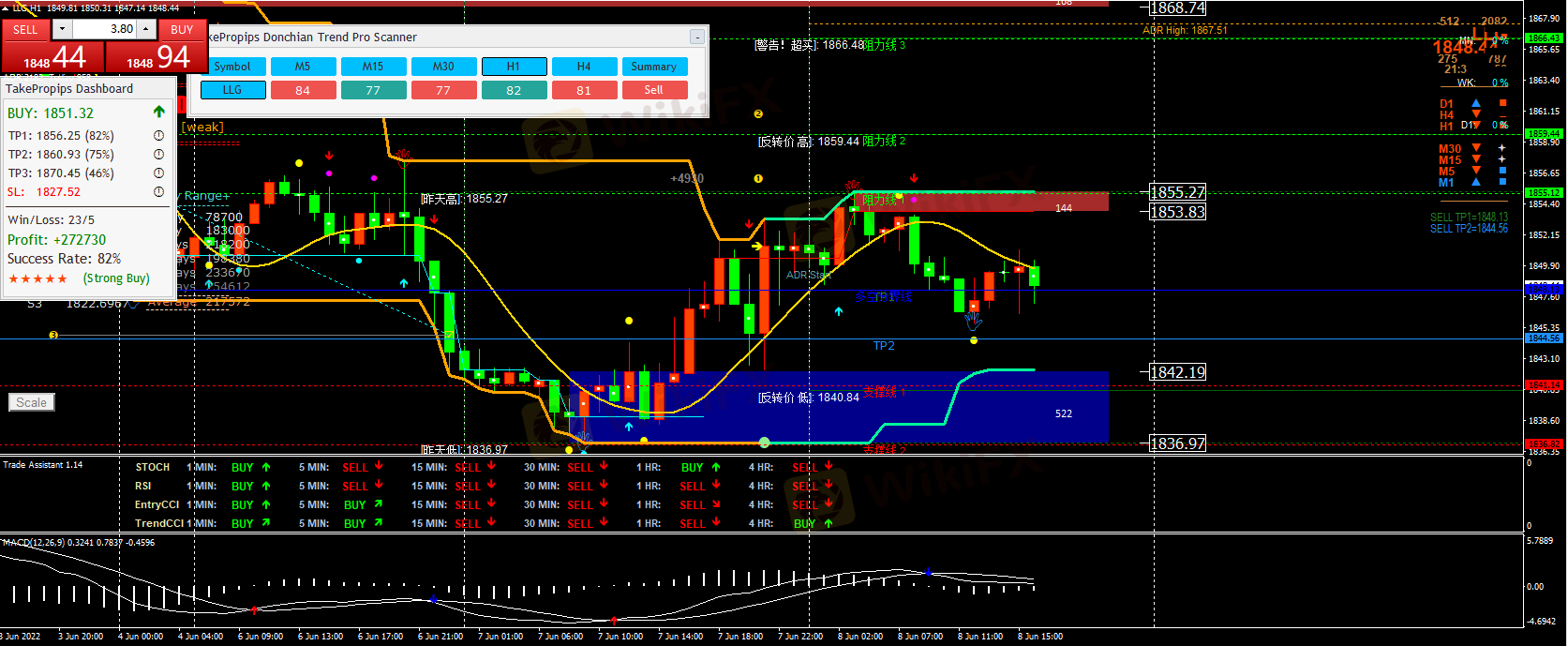
Task: Toggle the M5 timeframe in the scanner
Action: pyautogui.click(x=303, y=67)
